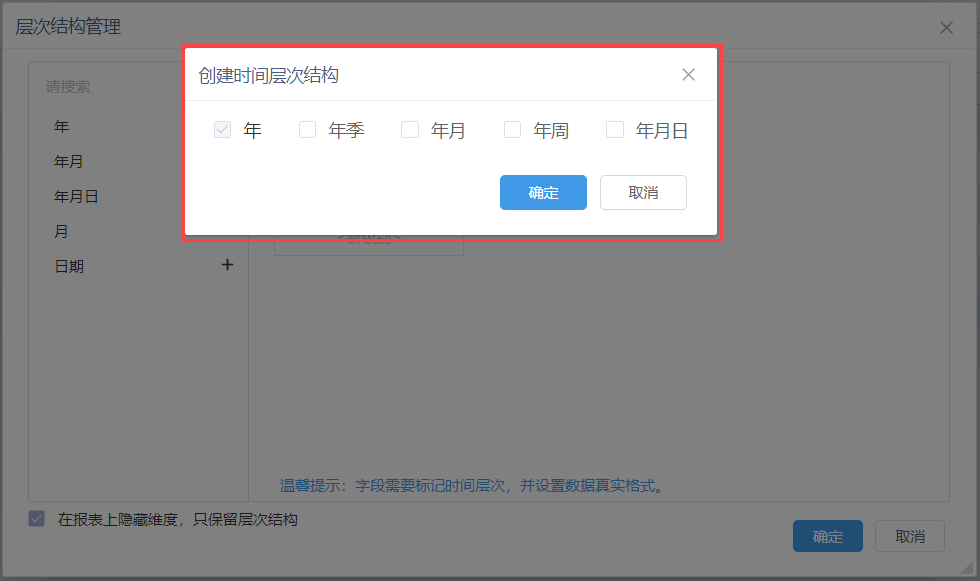Check the 年季 checkbox

pos(308,130)
